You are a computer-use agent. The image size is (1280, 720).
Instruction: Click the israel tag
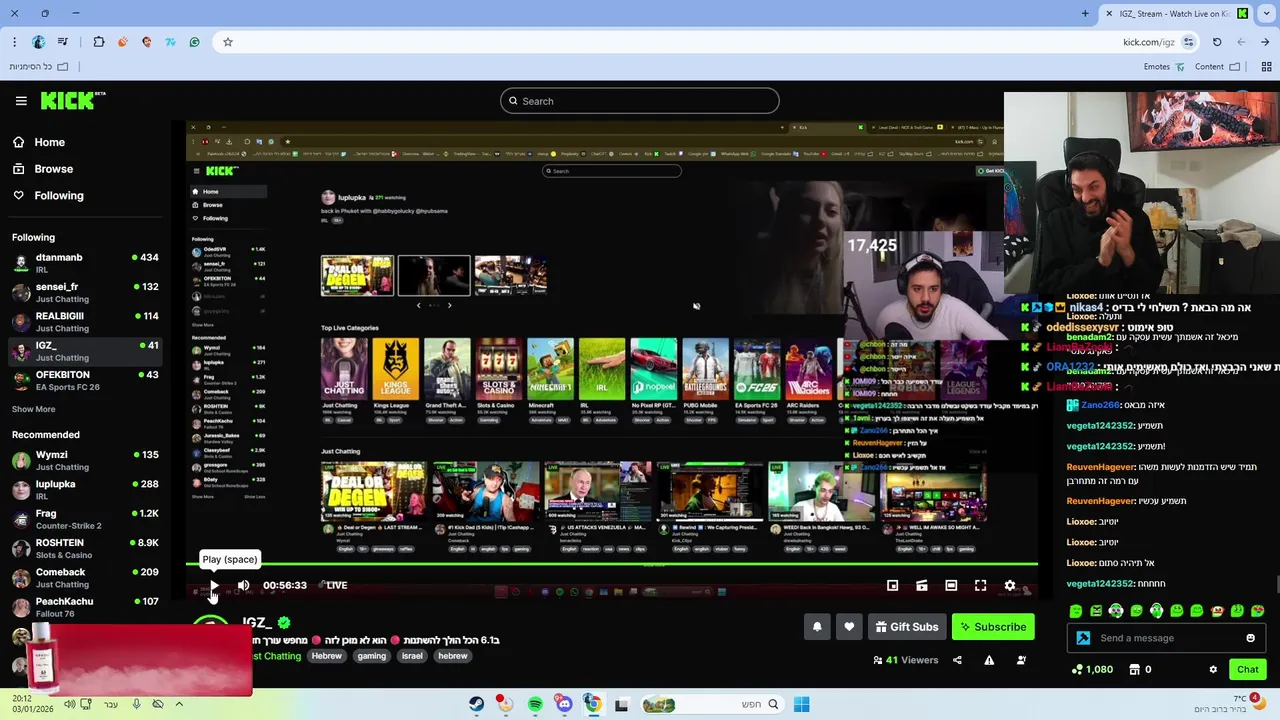[412, 656]
